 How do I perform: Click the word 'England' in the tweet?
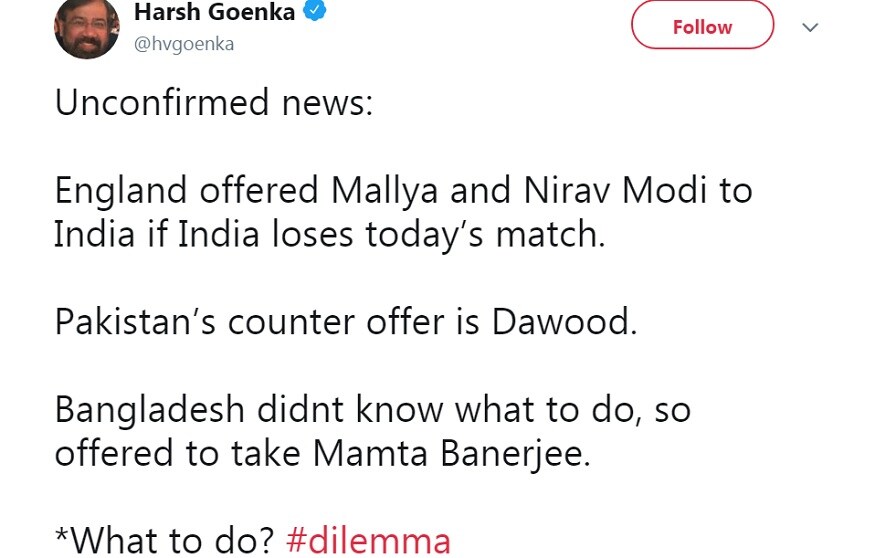tap(121, 190)
